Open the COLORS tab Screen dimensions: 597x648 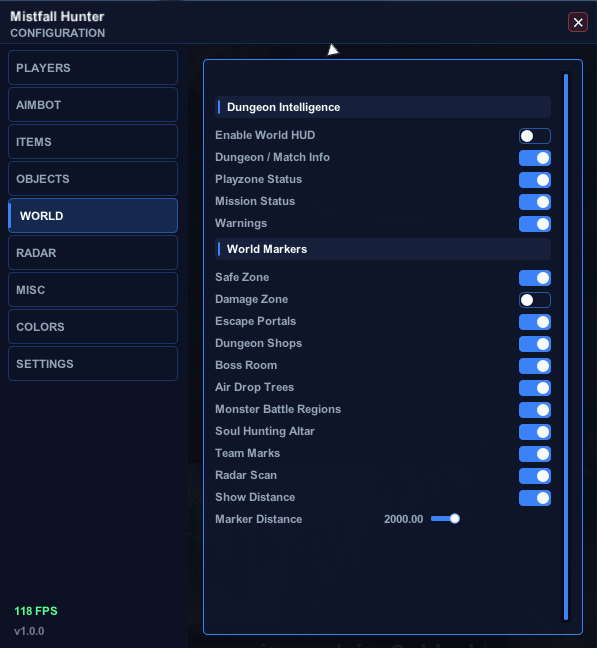93,326
